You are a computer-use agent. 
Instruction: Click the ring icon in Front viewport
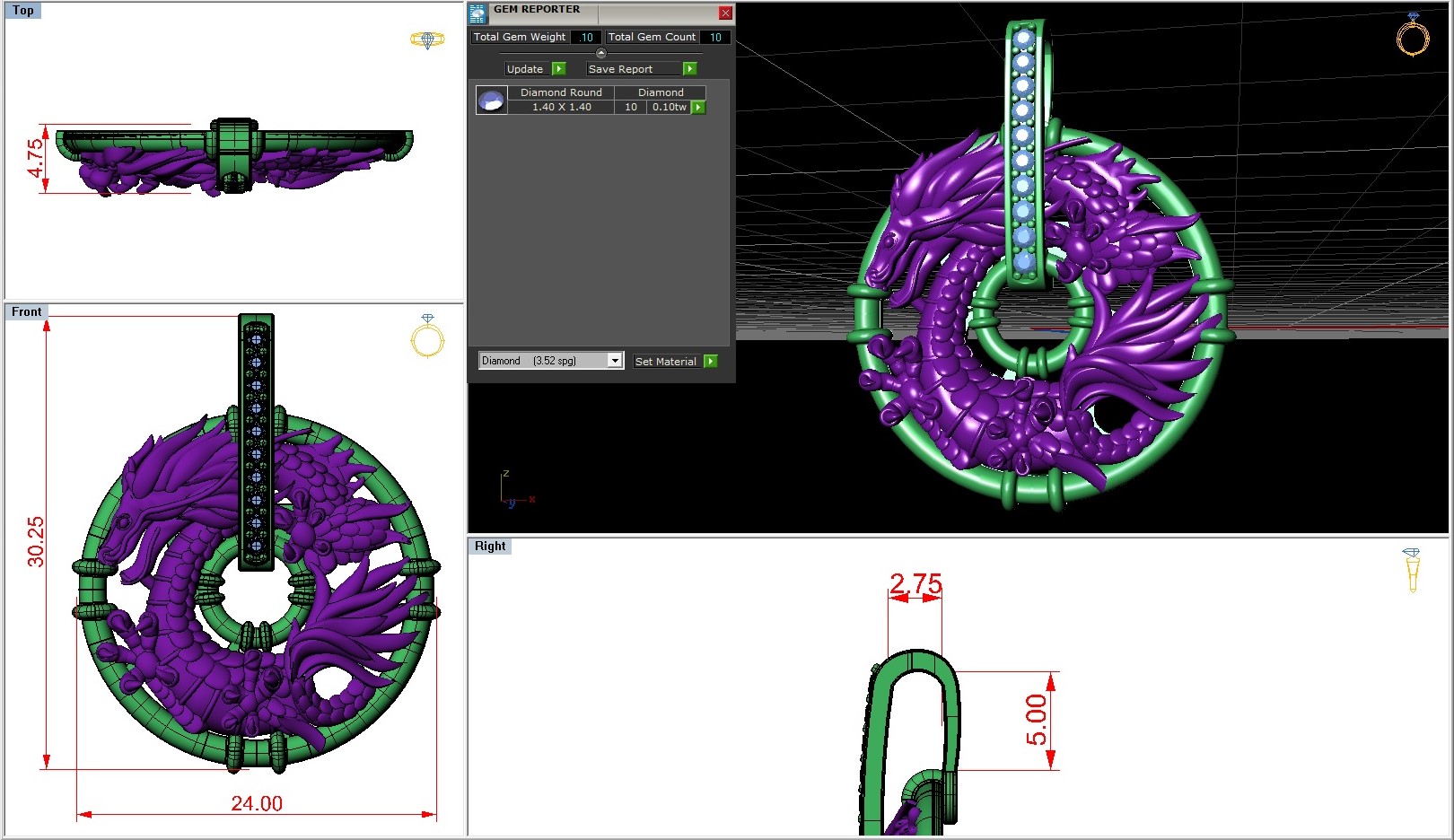pos(427,336)
